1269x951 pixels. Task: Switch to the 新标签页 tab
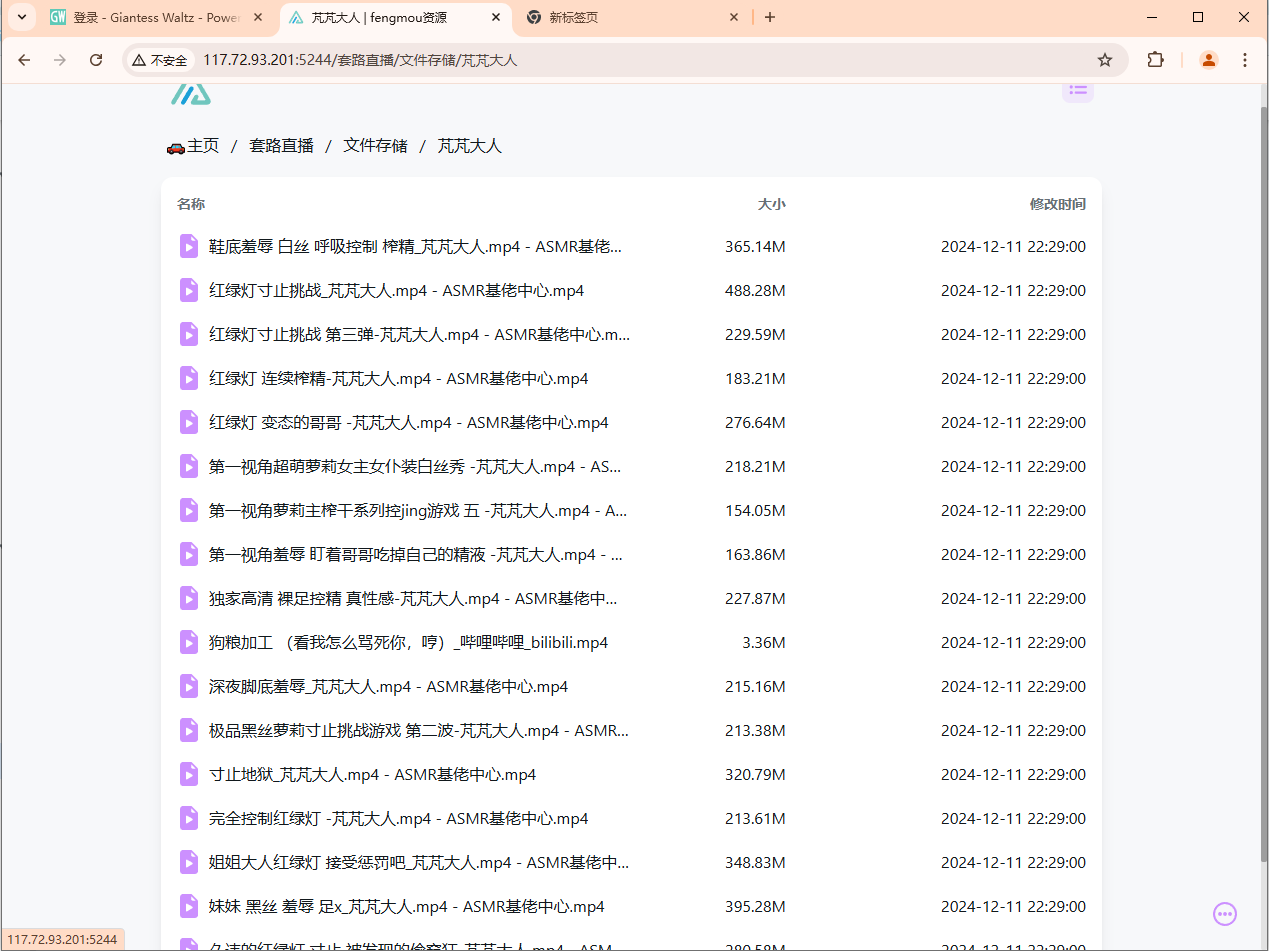(x=632, y=17)
